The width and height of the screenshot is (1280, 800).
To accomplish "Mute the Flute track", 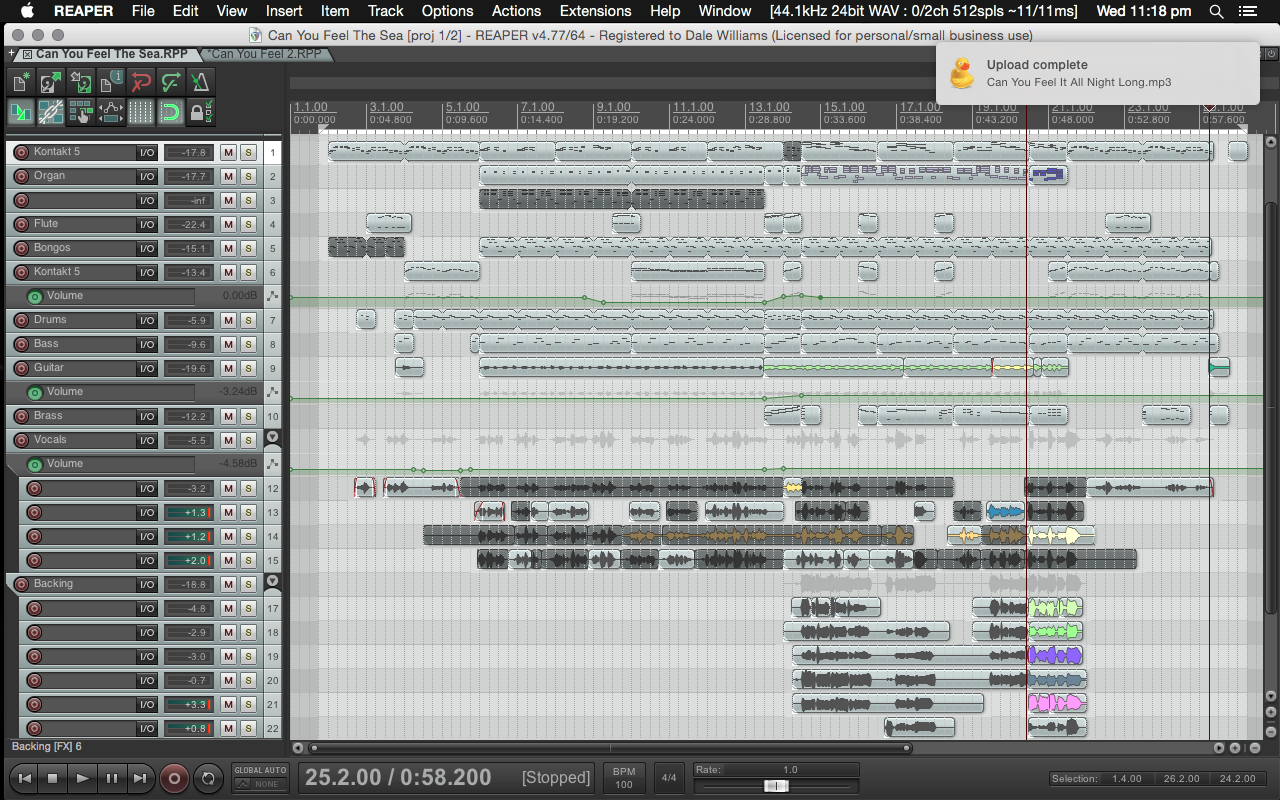I will pos(228,225).
